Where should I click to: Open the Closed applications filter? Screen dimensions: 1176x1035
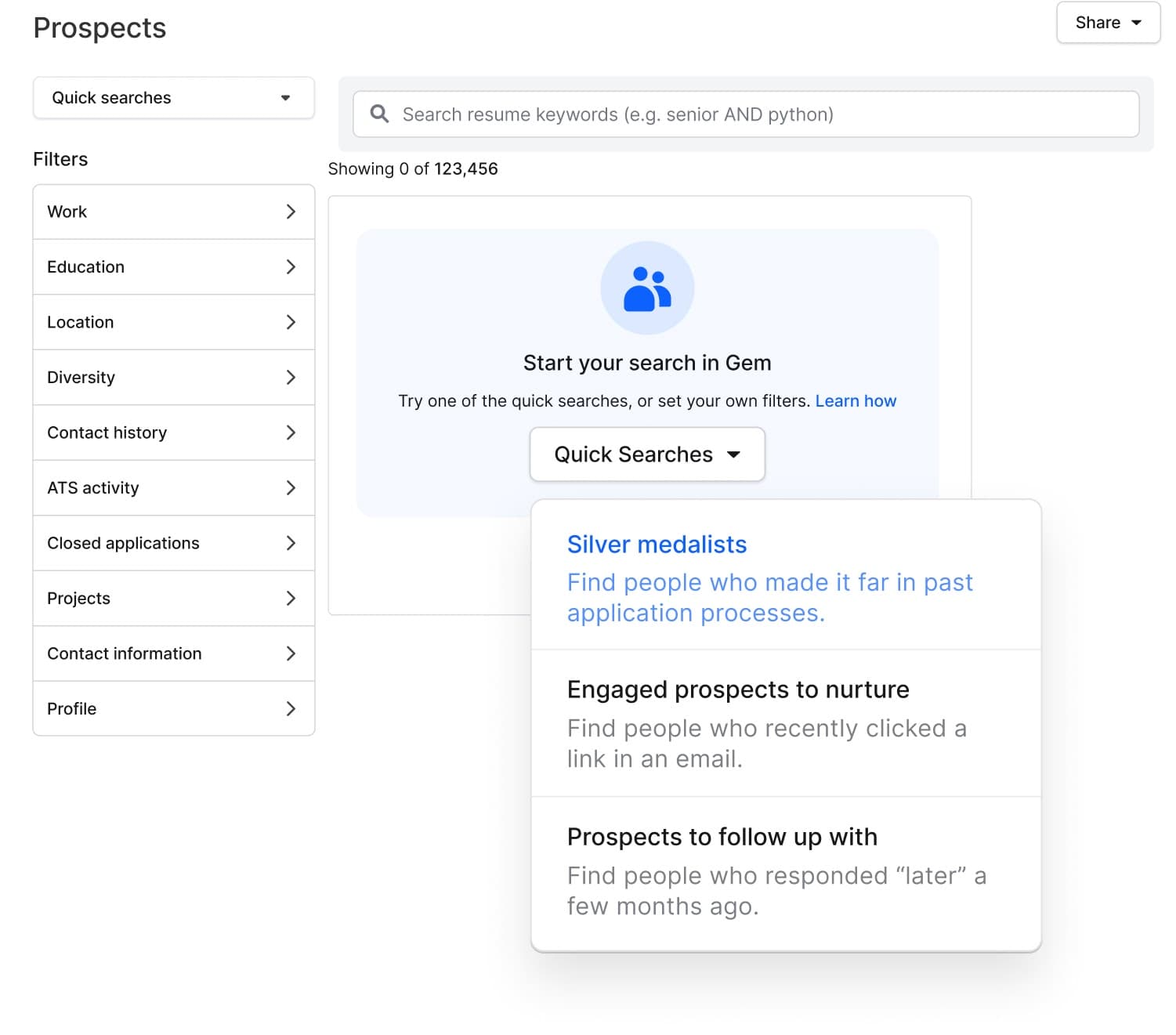173,543
